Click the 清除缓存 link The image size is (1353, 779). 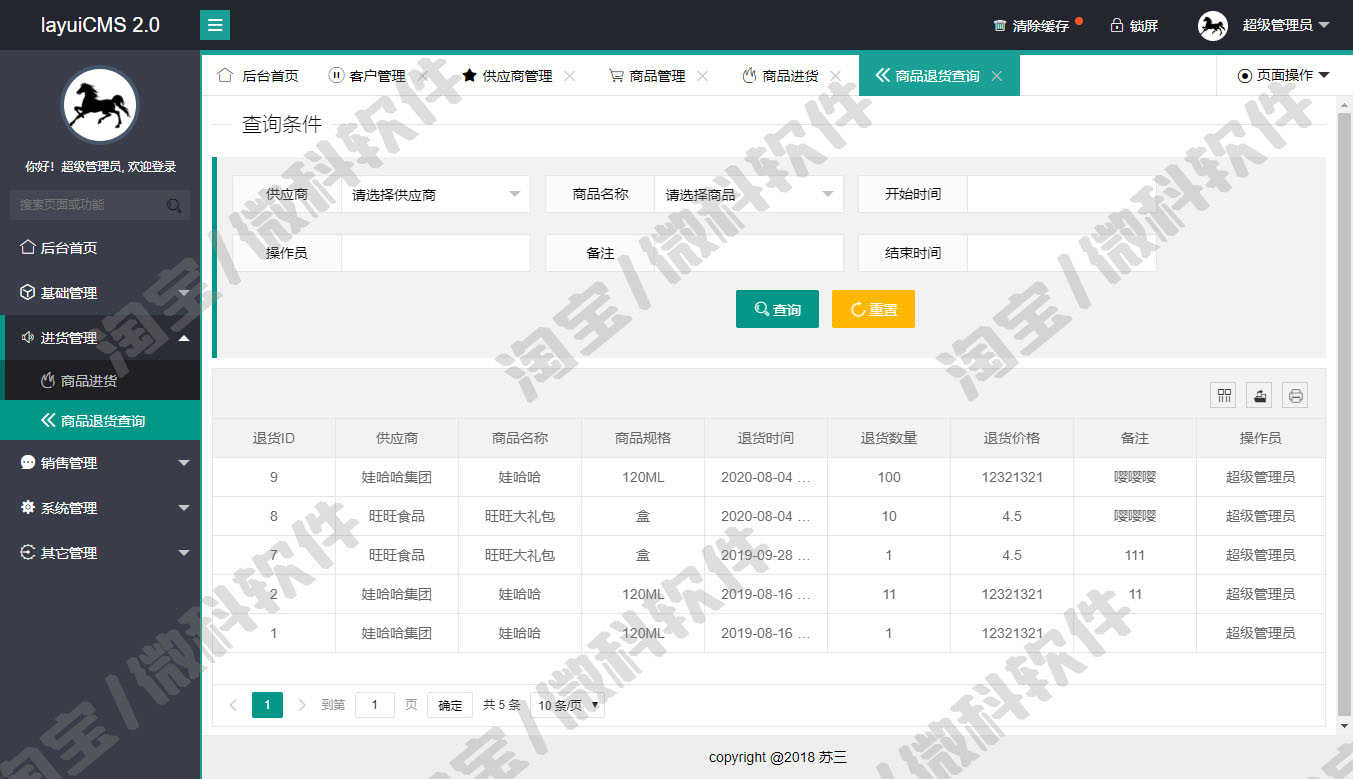(x=1041, y=26)
